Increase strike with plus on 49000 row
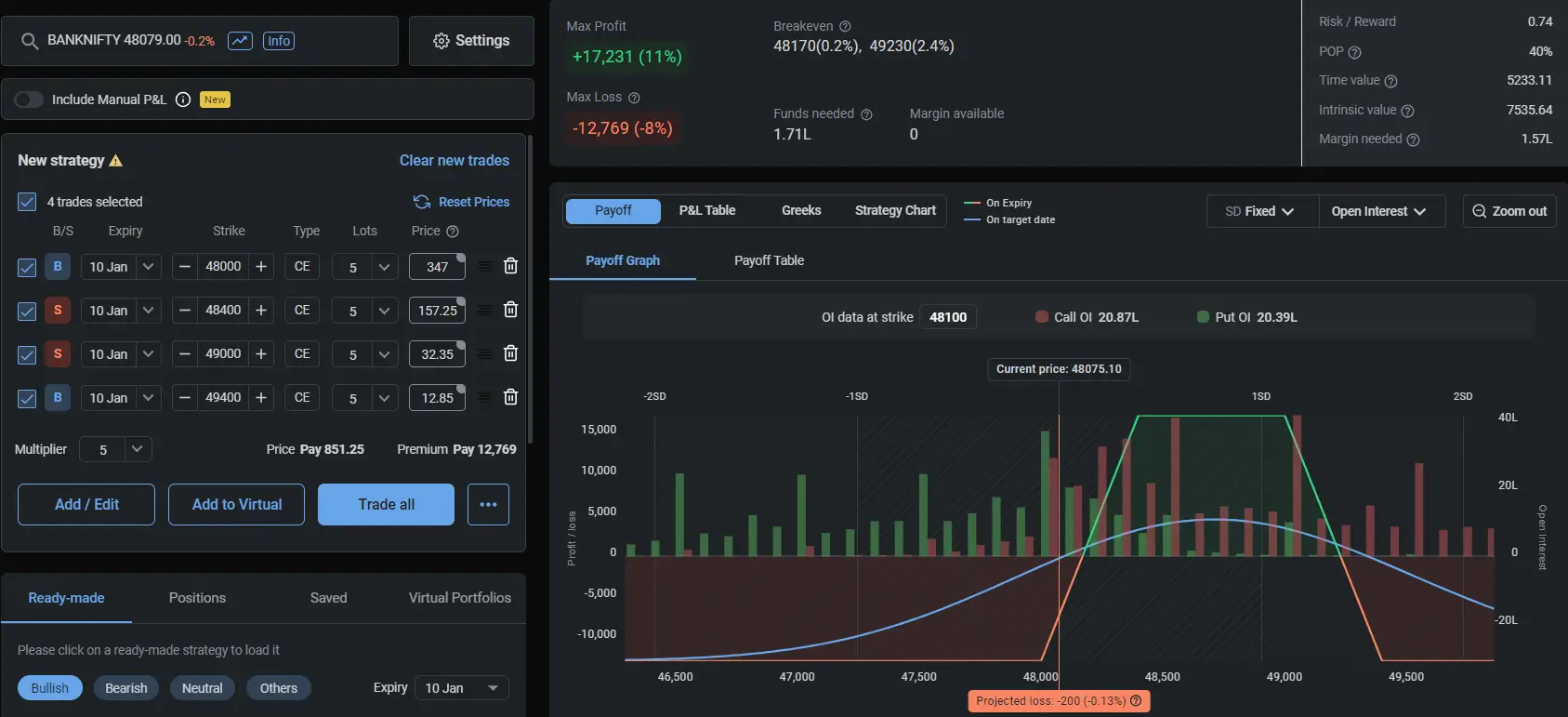 point(261,353)
